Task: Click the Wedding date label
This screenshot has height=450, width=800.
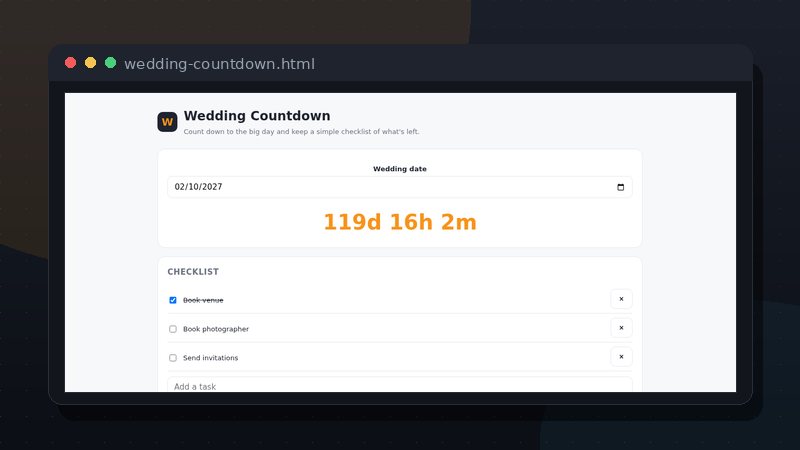Action: 399,169
